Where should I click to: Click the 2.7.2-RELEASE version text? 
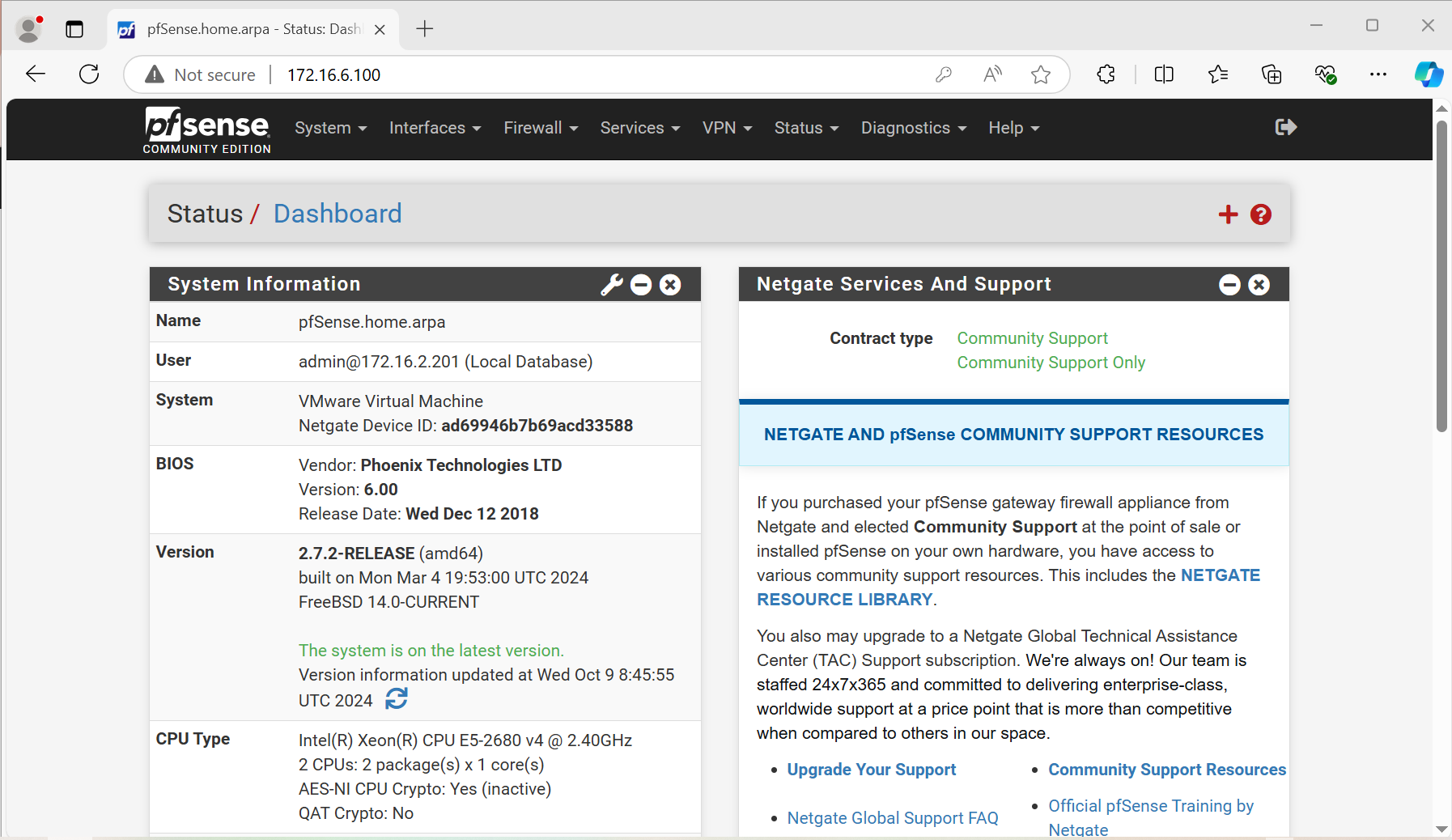(x=356, y=554)
